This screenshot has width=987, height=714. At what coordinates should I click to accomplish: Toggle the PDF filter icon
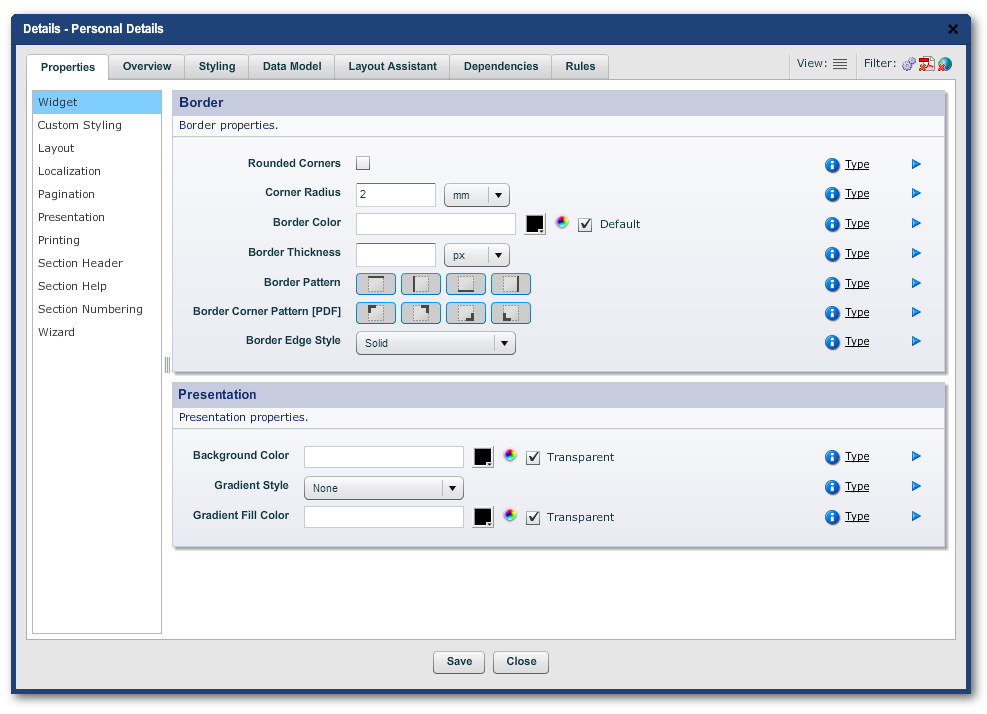[x=926, y=64]
